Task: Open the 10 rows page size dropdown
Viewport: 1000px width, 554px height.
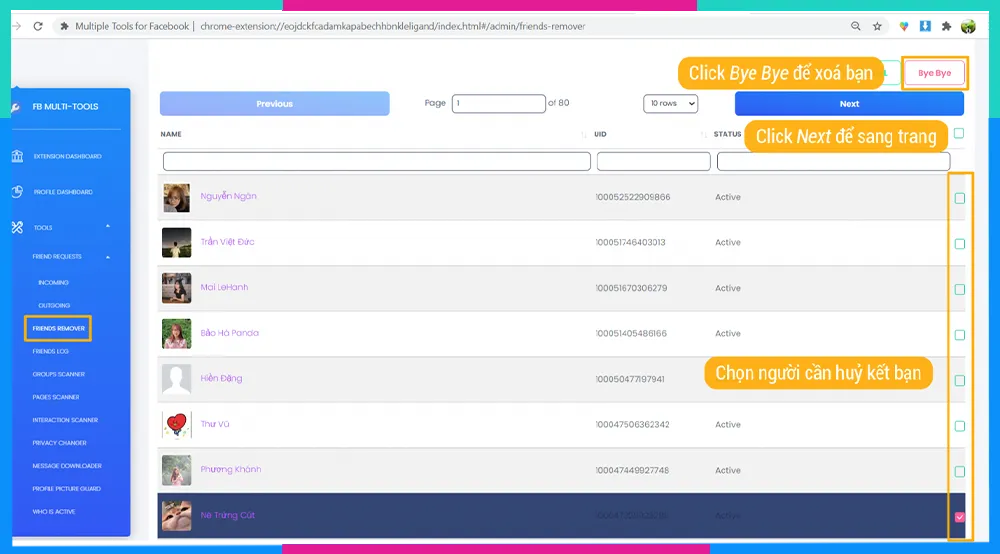Action: click(670, 104)
